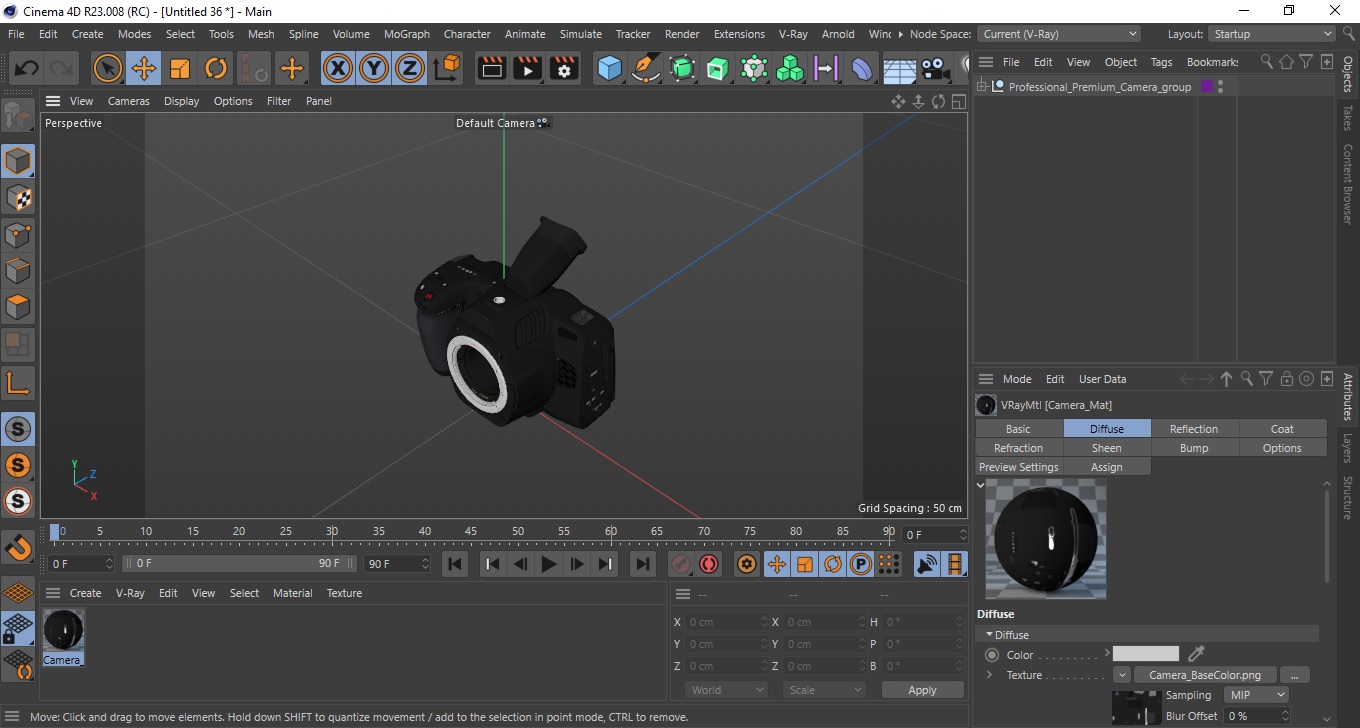Switch to the Reflection tab
1360x728 pixels.
pyautogui.click(x=1194, y=429)
